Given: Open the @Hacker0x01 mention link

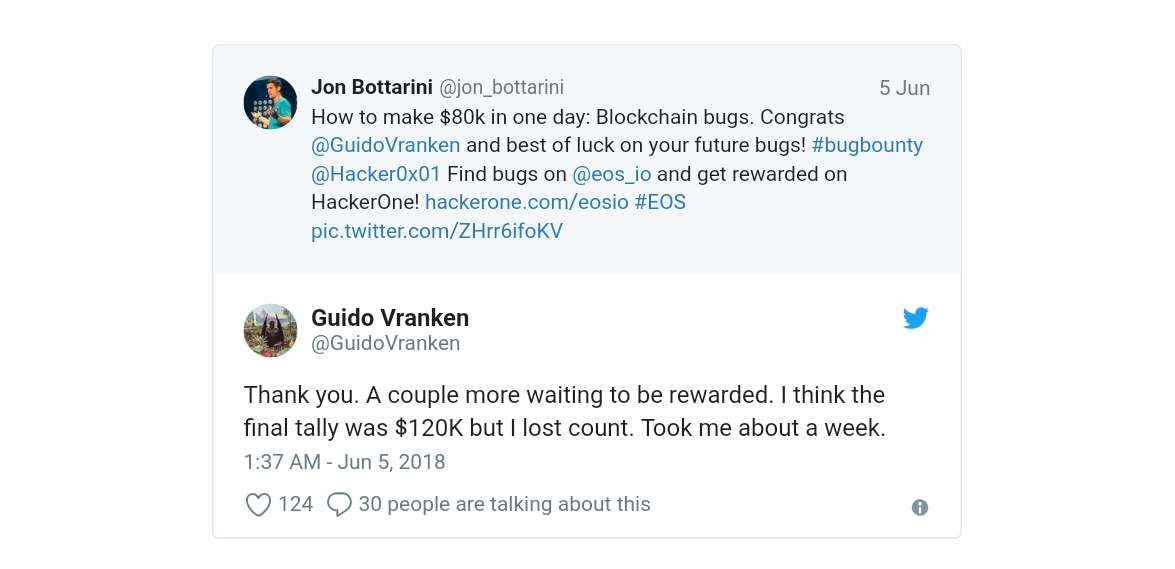Looking at the screenshot, I should pyautogui.click(x=376, y=174).
